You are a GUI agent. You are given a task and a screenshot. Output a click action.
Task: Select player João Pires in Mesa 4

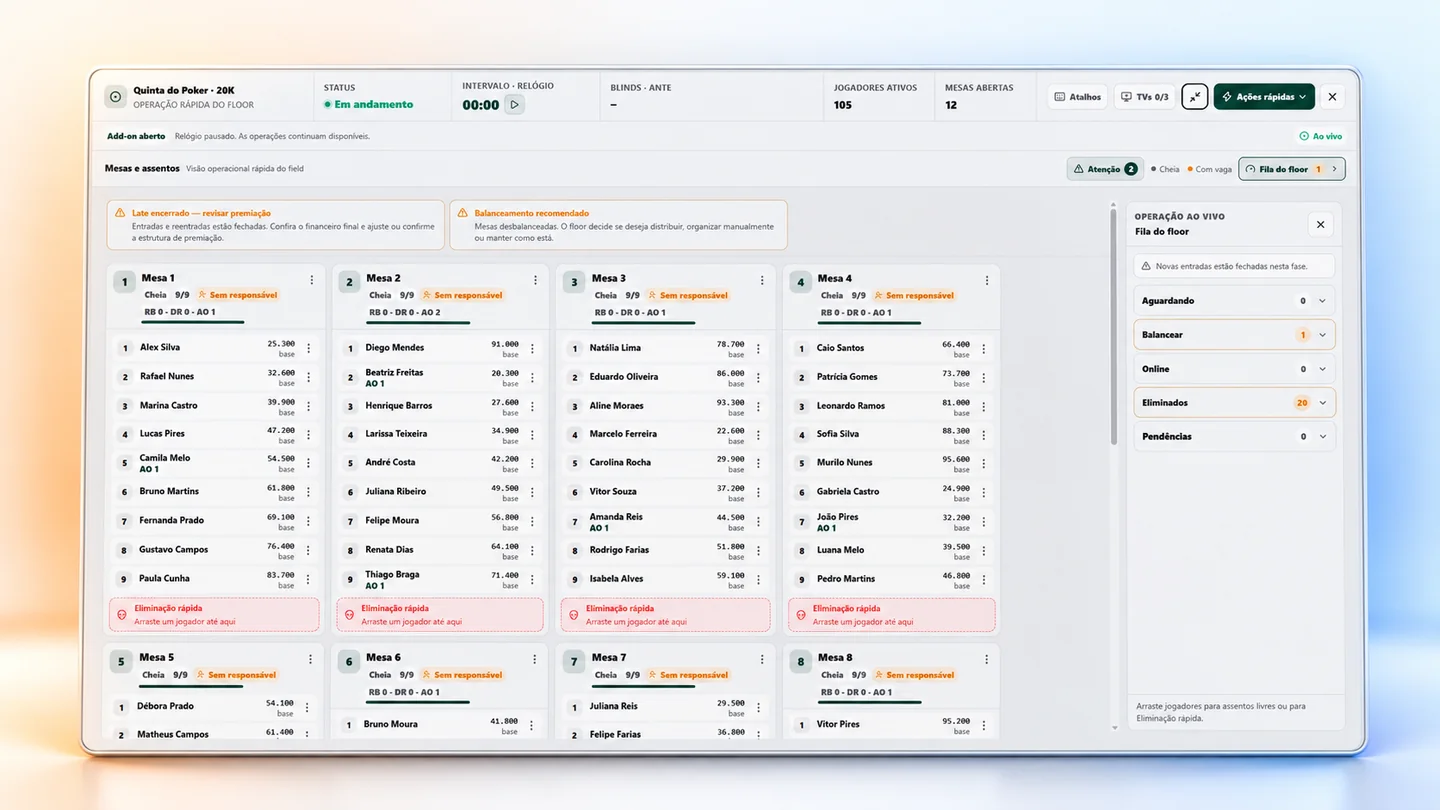click(892, 522)
